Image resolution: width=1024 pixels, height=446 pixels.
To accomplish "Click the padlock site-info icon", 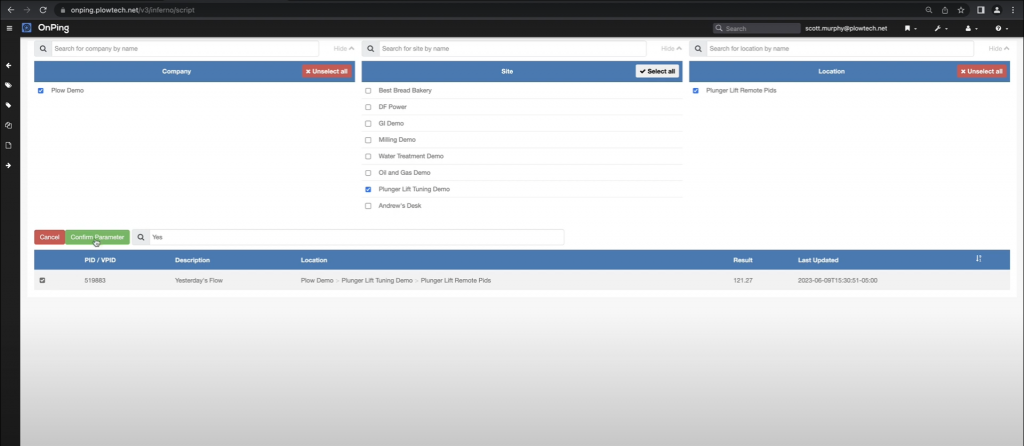I will (63, 10).
